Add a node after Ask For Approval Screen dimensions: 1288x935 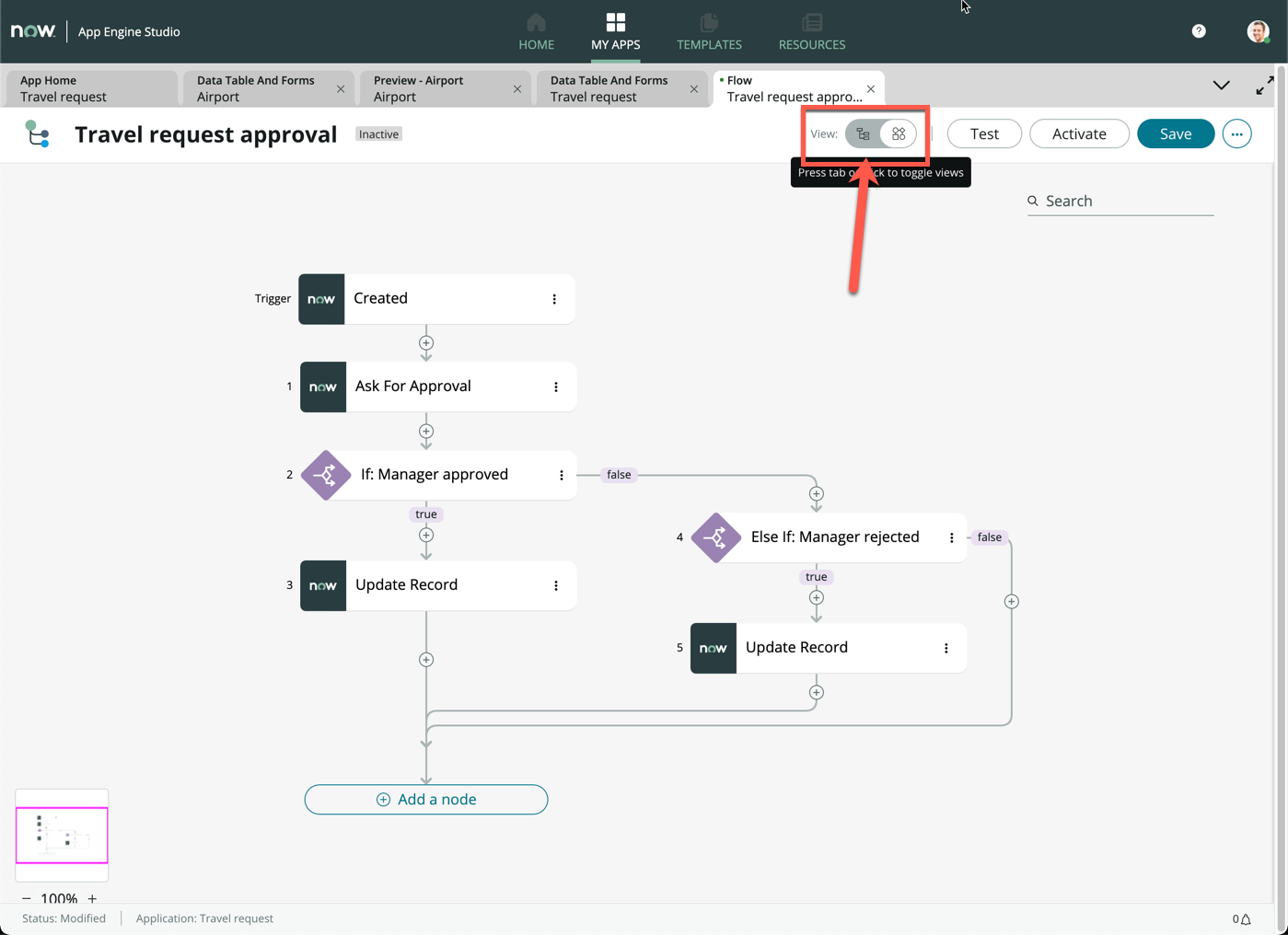click(x=426, y=432)
